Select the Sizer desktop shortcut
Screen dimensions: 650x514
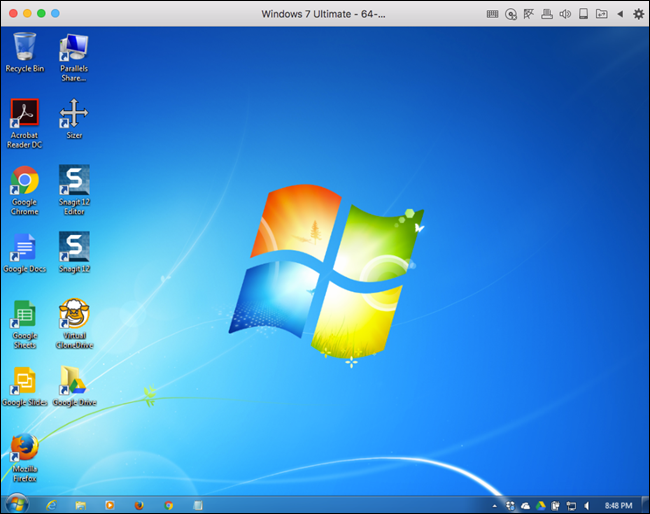[x=74, y=119]
